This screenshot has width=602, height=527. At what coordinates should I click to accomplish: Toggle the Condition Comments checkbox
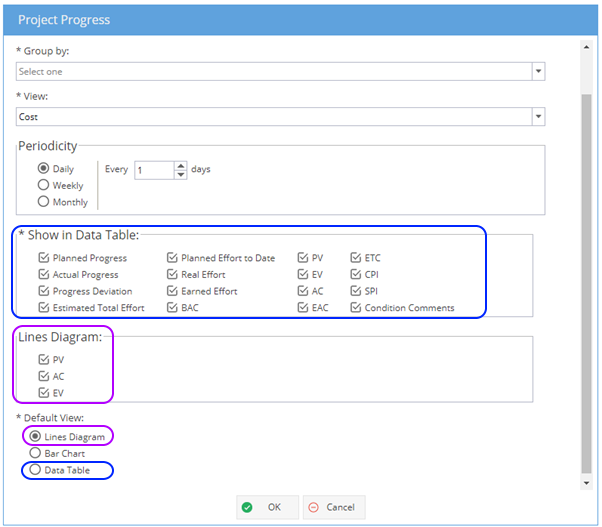[356, 307]
